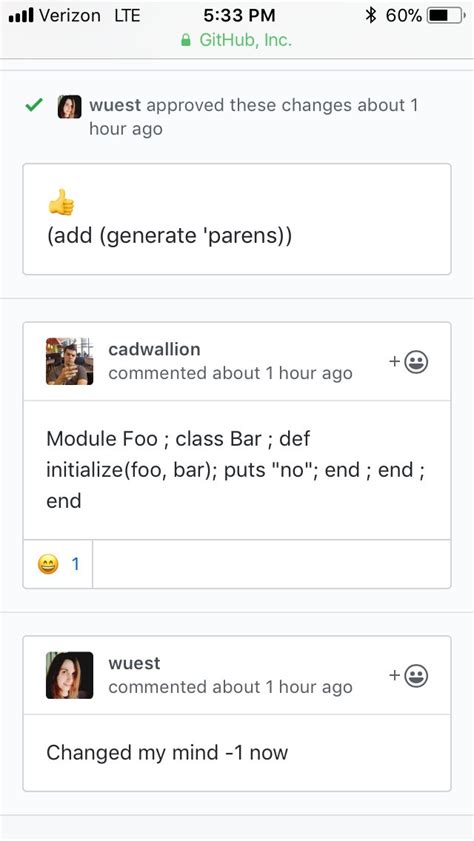Tap the GitHub, Inc. address bar
This screenshot has height=841, width=474.
pyautogui.click(x=237, y=40)
